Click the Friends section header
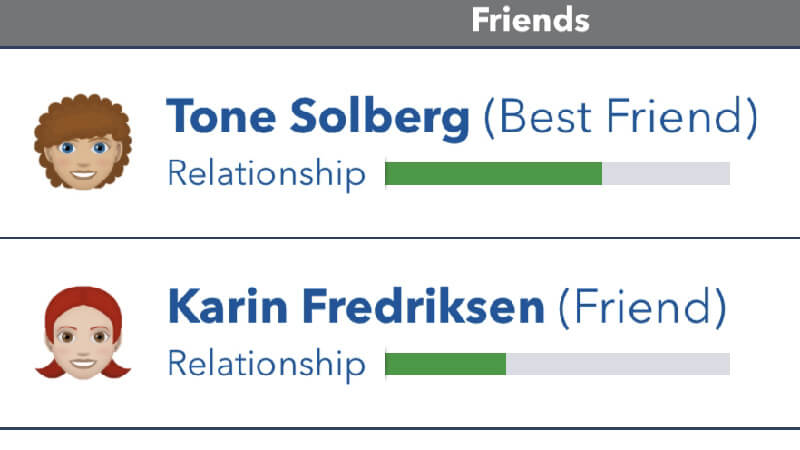 (x=530, y=20)
